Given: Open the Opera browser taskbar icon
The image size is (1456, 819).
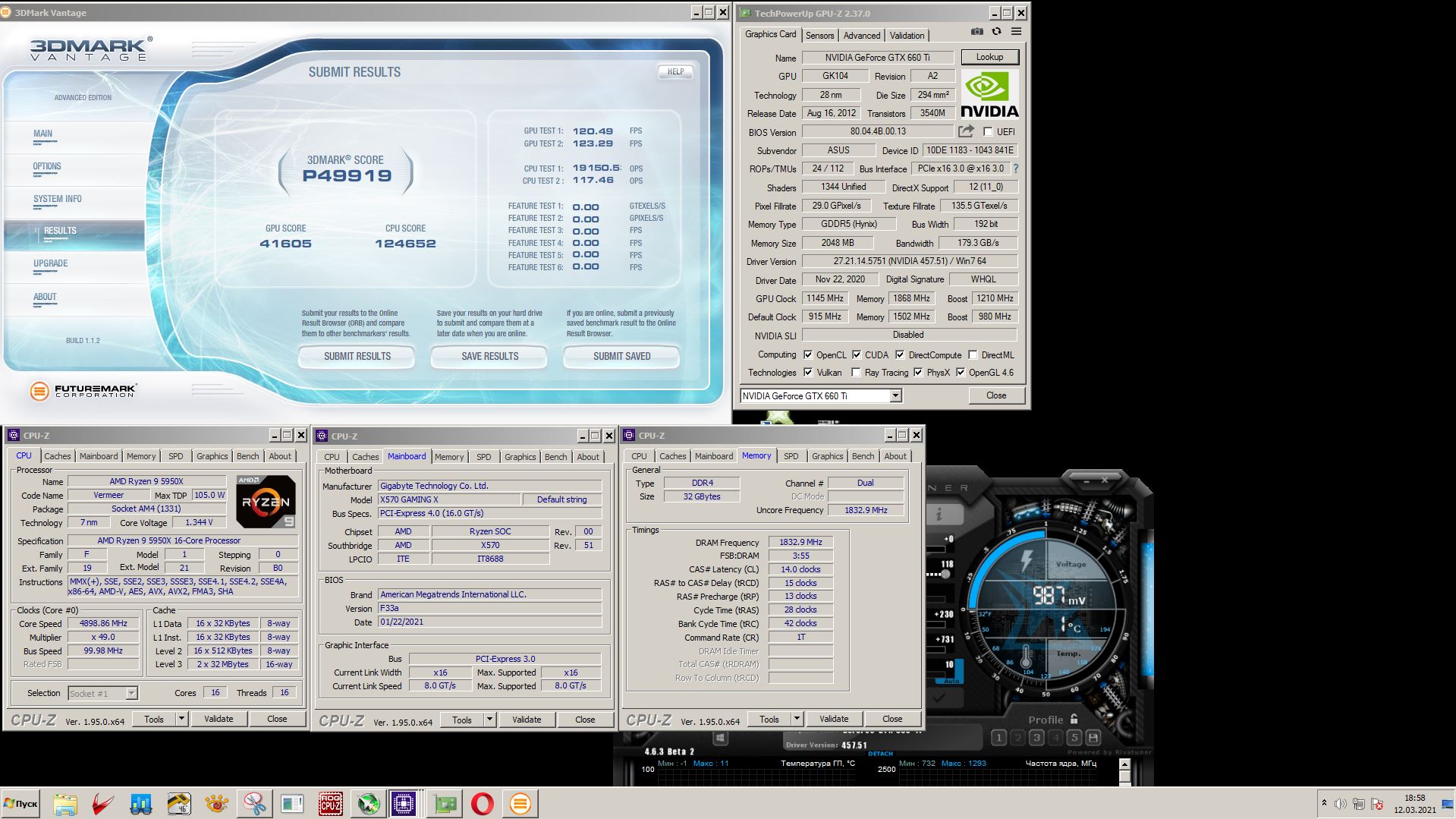Looking at the screenshot, I should [482, 804].
